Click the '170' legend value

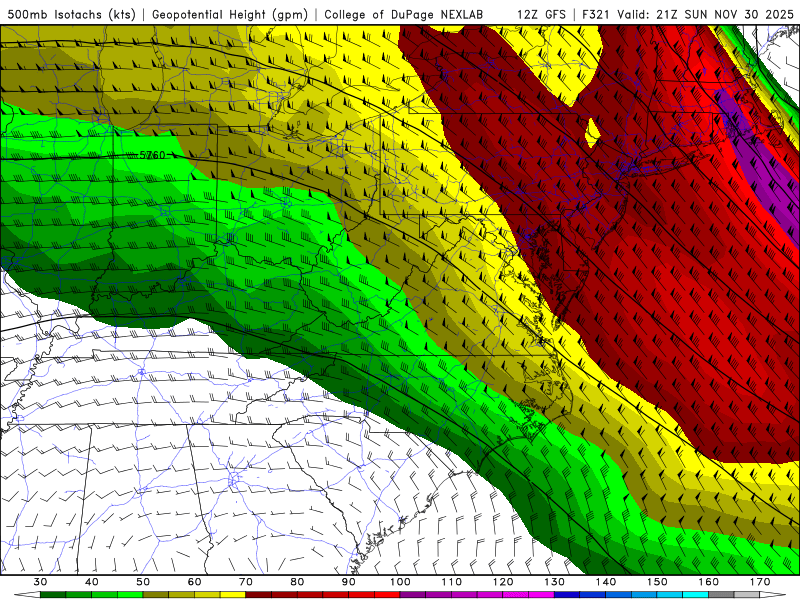coord(760,582)
